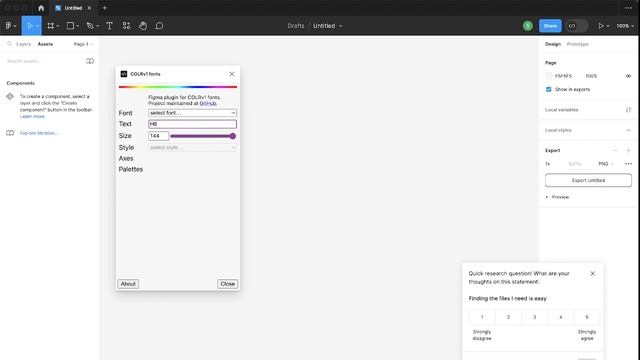The width and height of the screenshot is (640, 360).
Task: Switch to the Layers tab
Action: (24, 44)
